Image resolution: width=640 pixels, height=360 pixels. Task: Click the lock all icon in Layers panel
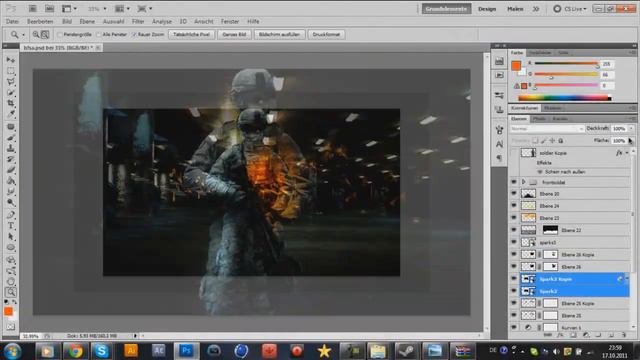(561, 140)
